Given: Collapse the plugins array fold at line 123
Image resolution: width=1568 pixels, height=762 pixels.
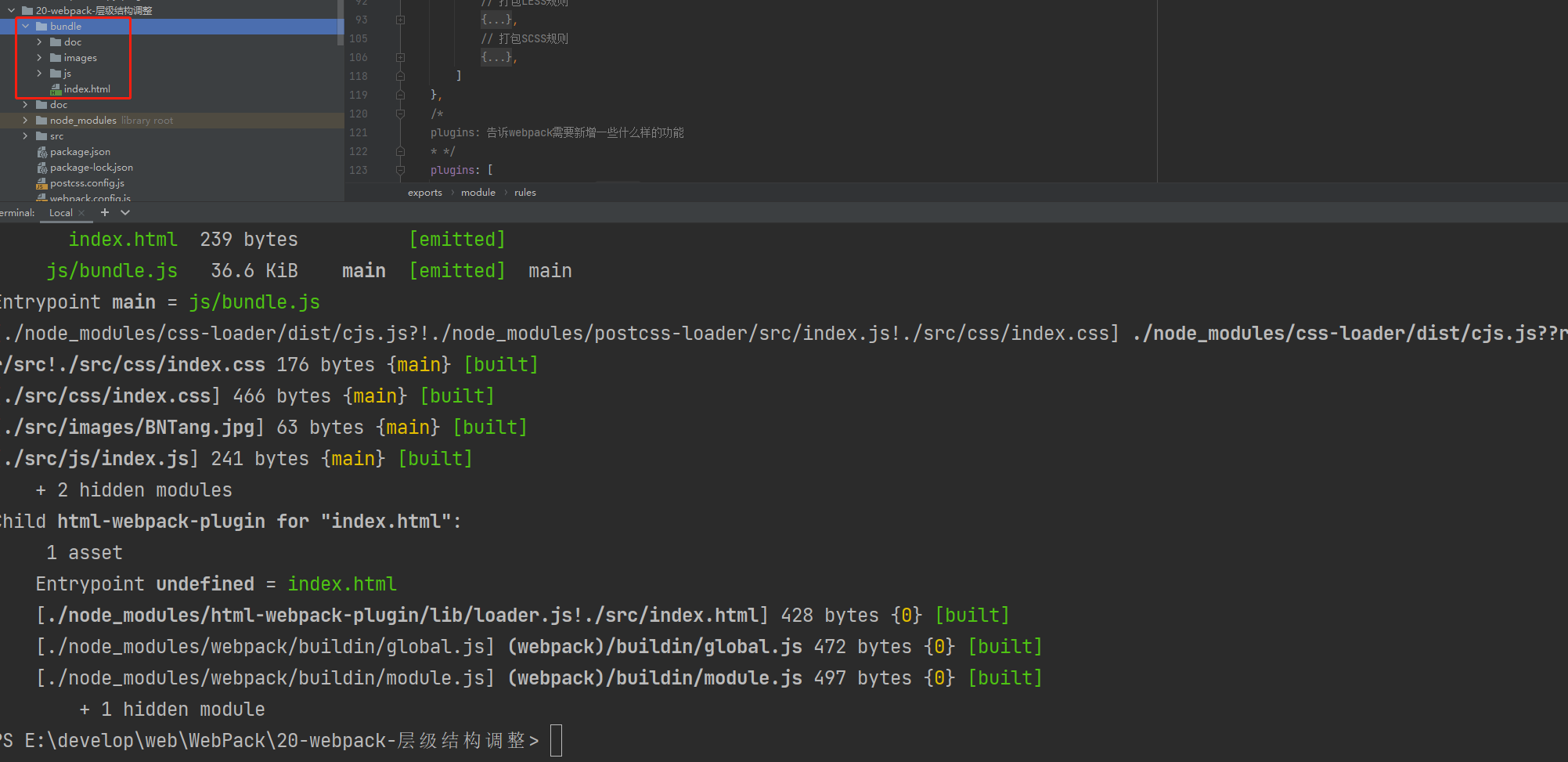Looking at the screenshot, I should point(400,170).
